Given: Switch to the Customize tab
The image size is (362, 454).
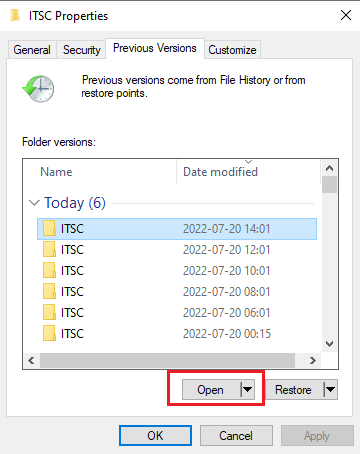Looking at the screenshot, I should click(x=232, y=50).
